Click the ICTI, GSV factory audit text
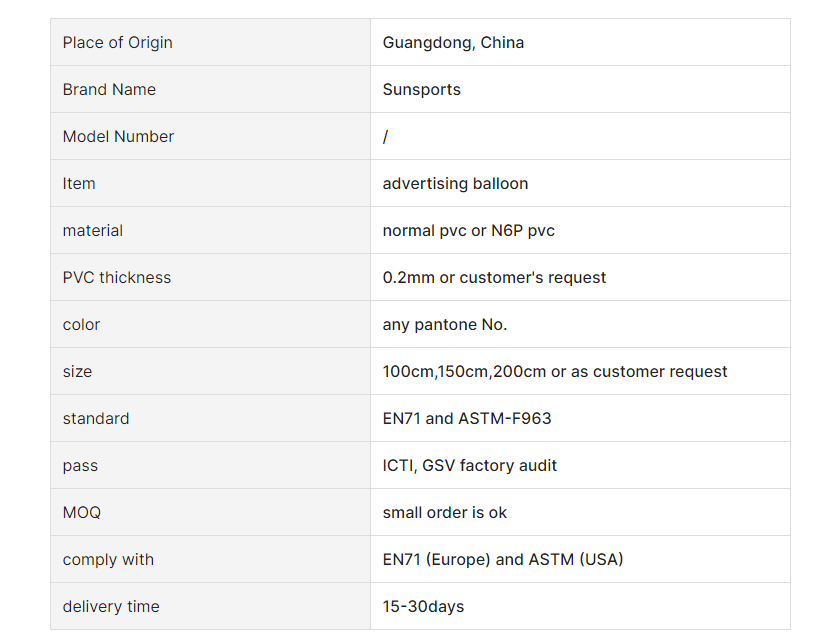The height and width of the screenshot is (641, 837). [469, 465]
